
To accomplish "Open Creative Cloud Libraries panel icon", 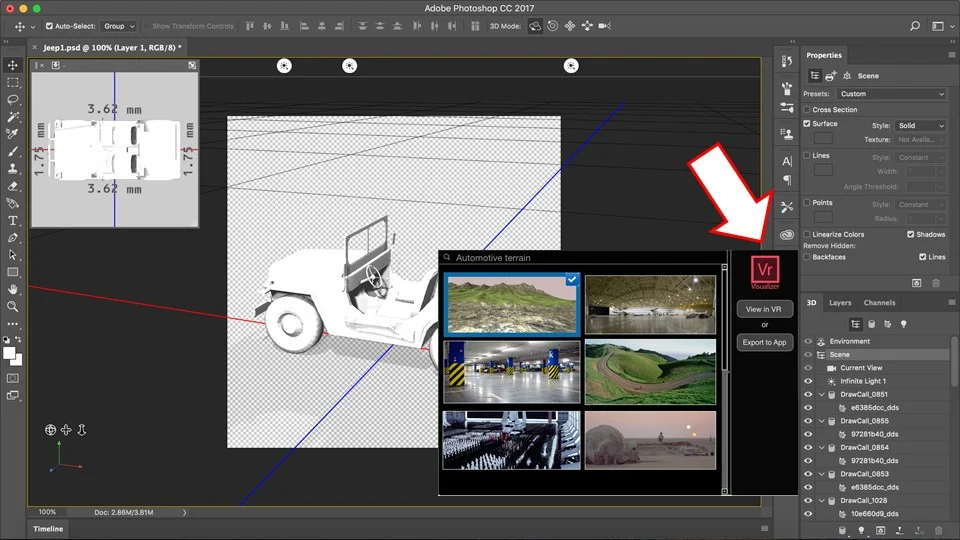I will (x=787, y=234).
